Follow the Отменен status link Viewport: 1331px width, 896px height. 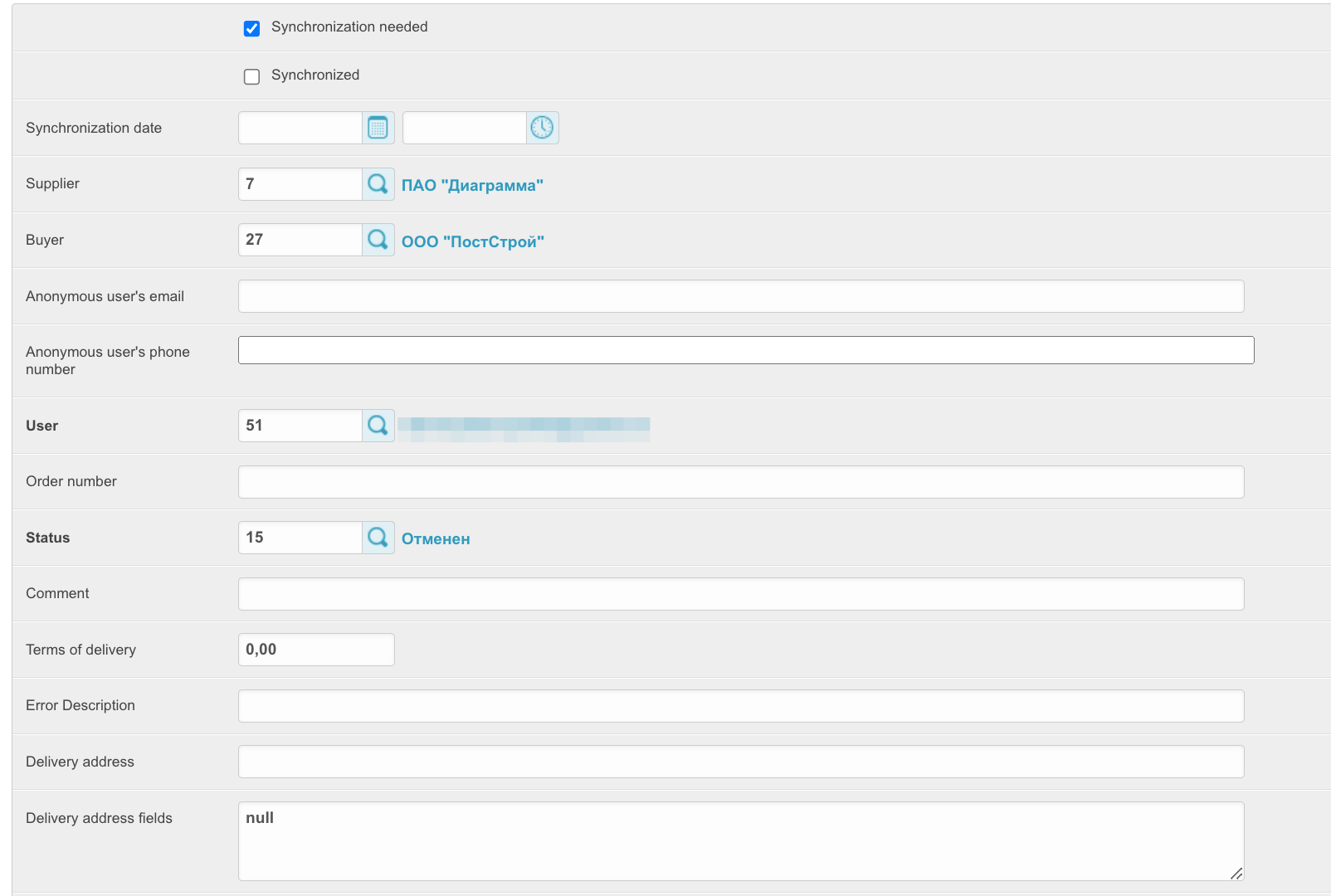tap(436, 539)
